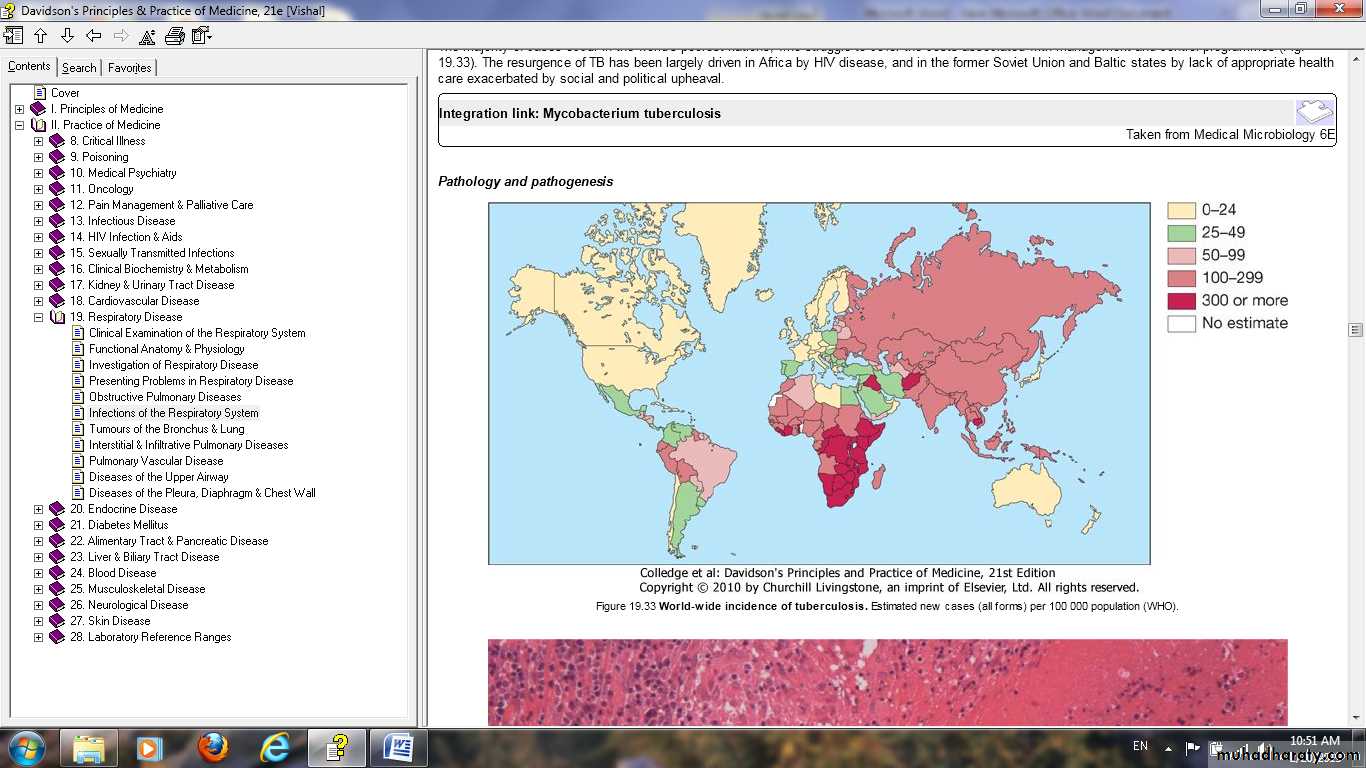Switch to the Search tab
Screen dimensions: 1366x768
point(79,68)
